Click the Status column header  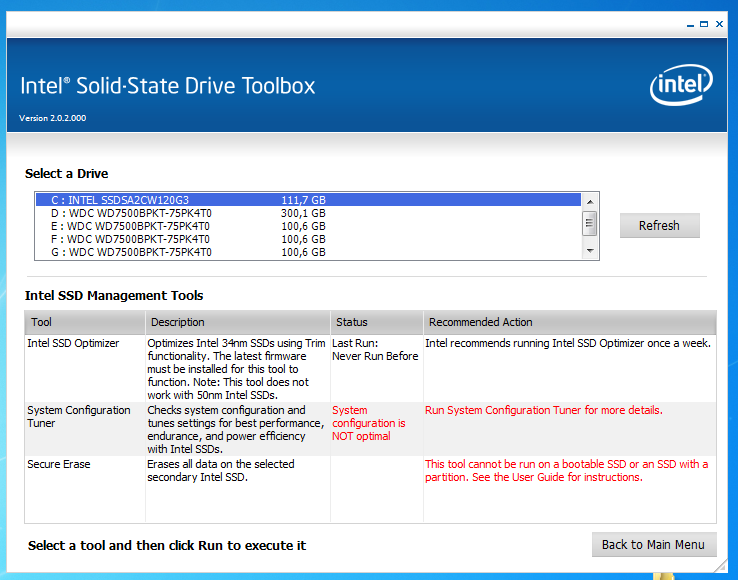377,322
